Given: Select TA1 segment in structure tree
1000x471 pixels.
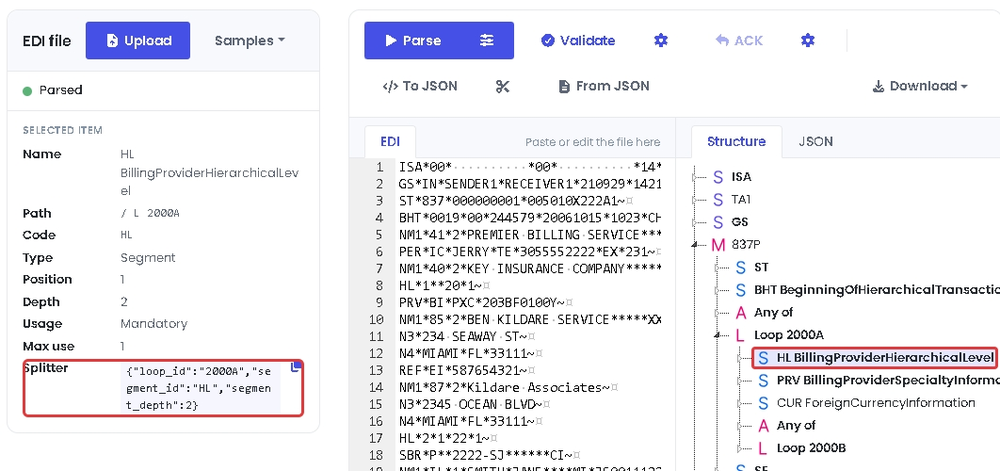Looking at the screenshot, I should click(741, 199).
